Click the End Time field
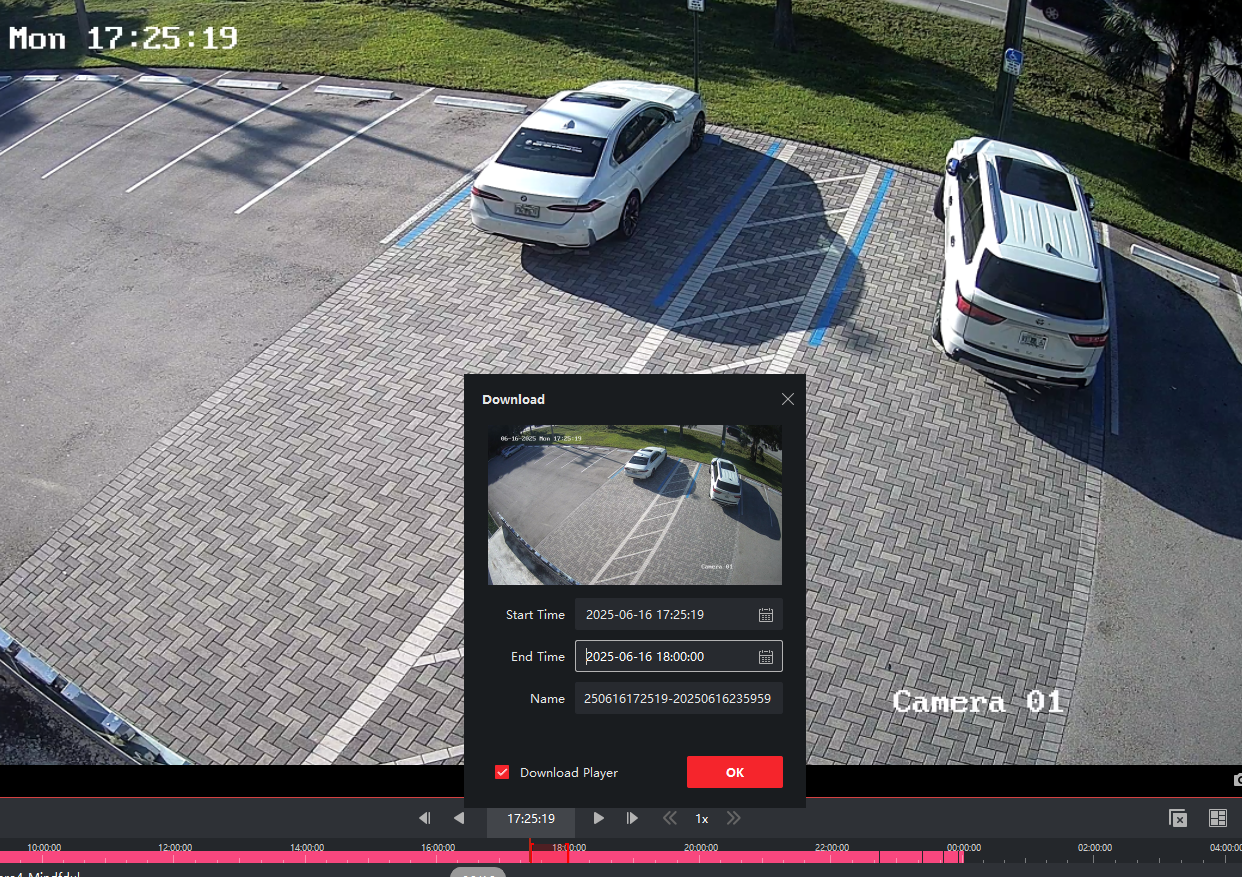The height and width of the screenshot is (877, 1242). [665, 657]
